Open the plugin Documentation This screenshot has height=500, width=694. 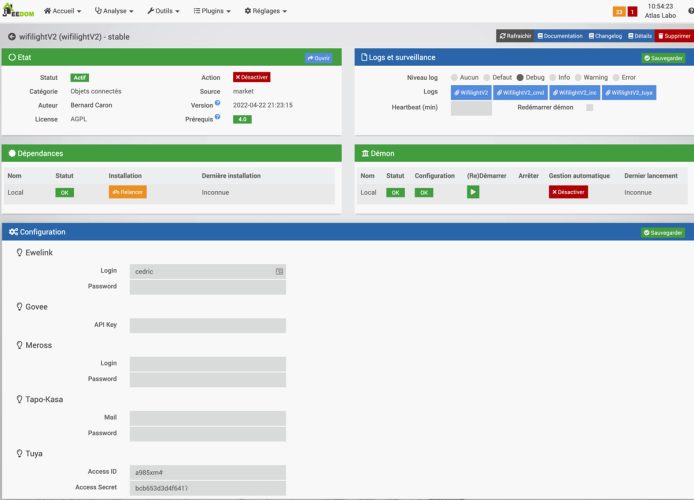tap(560, 36)
